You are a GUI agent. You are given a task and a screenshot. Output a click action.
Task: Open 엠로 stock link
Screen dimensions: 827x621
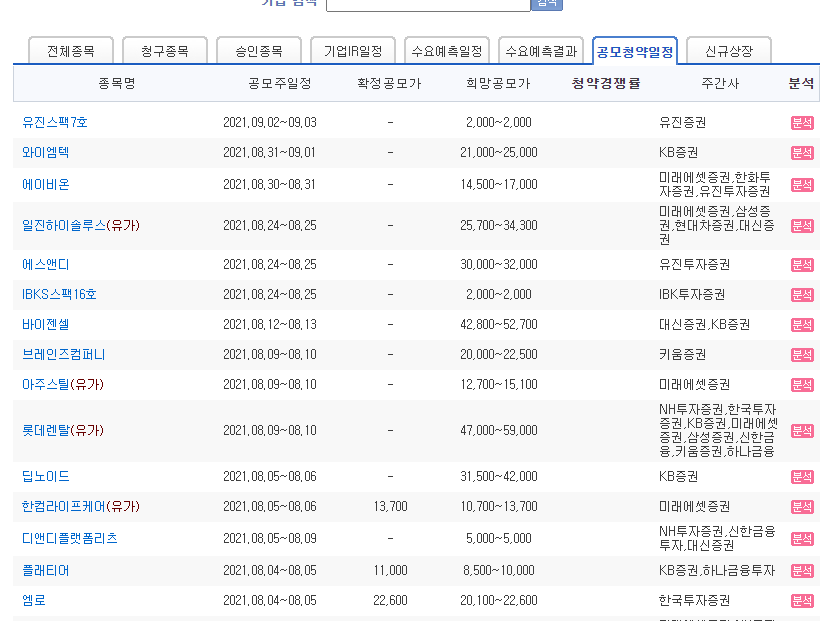click(34, 600)
